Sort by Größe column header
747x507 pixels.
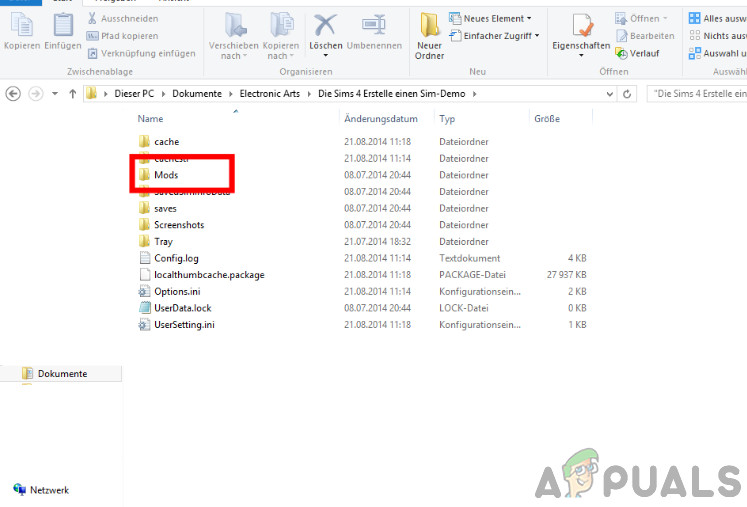tap(547, 119)
